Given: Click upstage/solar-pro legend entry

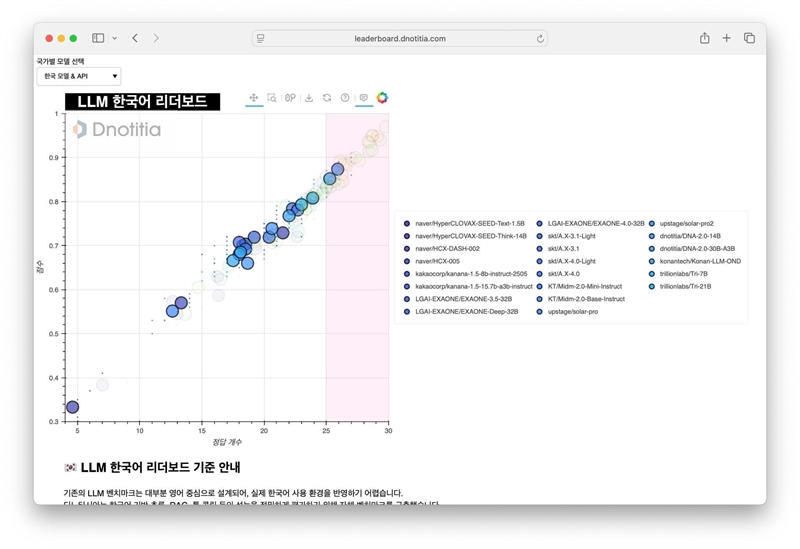Looking at the screenshot, I should 567,312.
